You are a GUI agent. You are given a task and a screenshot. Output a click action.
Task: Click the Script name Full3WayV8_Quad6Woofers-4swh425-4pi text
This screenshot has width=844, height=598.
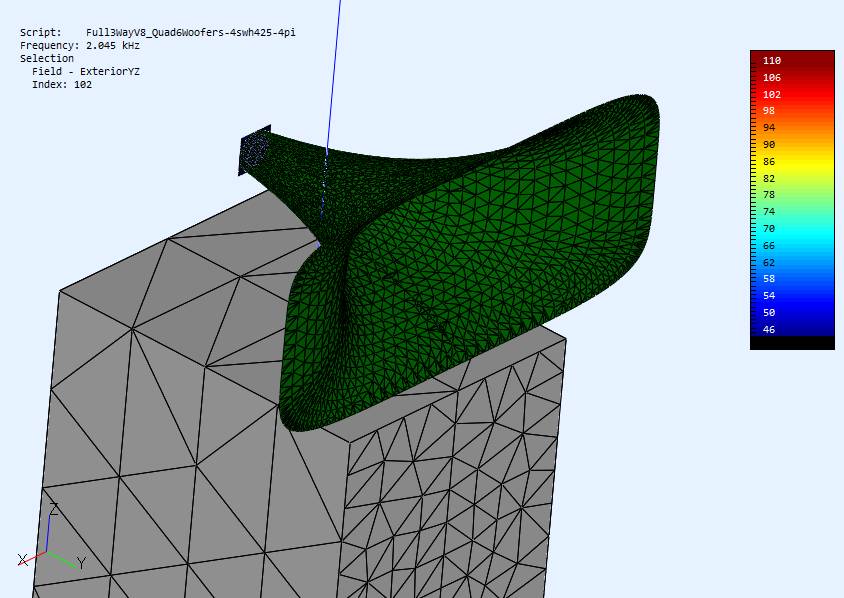coord(191,32)
